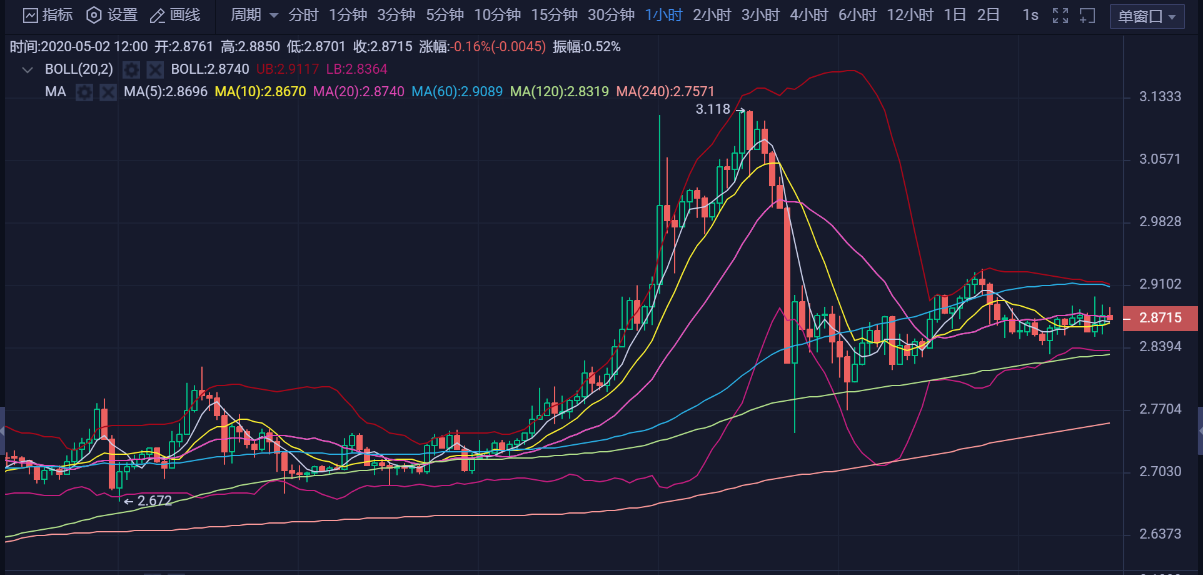Open the 指标 indicators panel
1203x575 pixels.
point(47,15)
